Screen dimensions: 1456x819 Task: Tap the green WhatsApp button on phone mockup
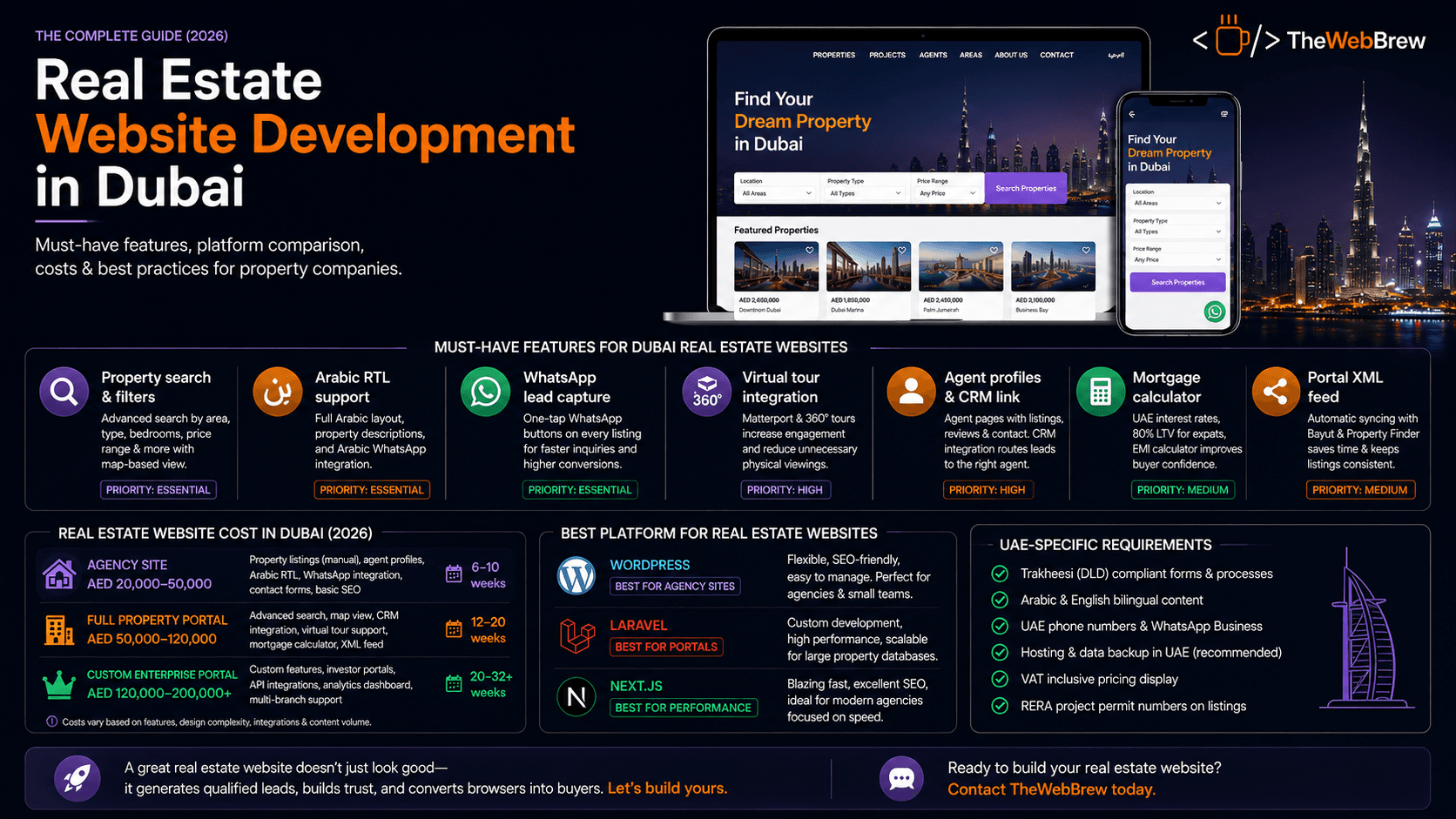pyautogui.click(x=1214, y=312)
